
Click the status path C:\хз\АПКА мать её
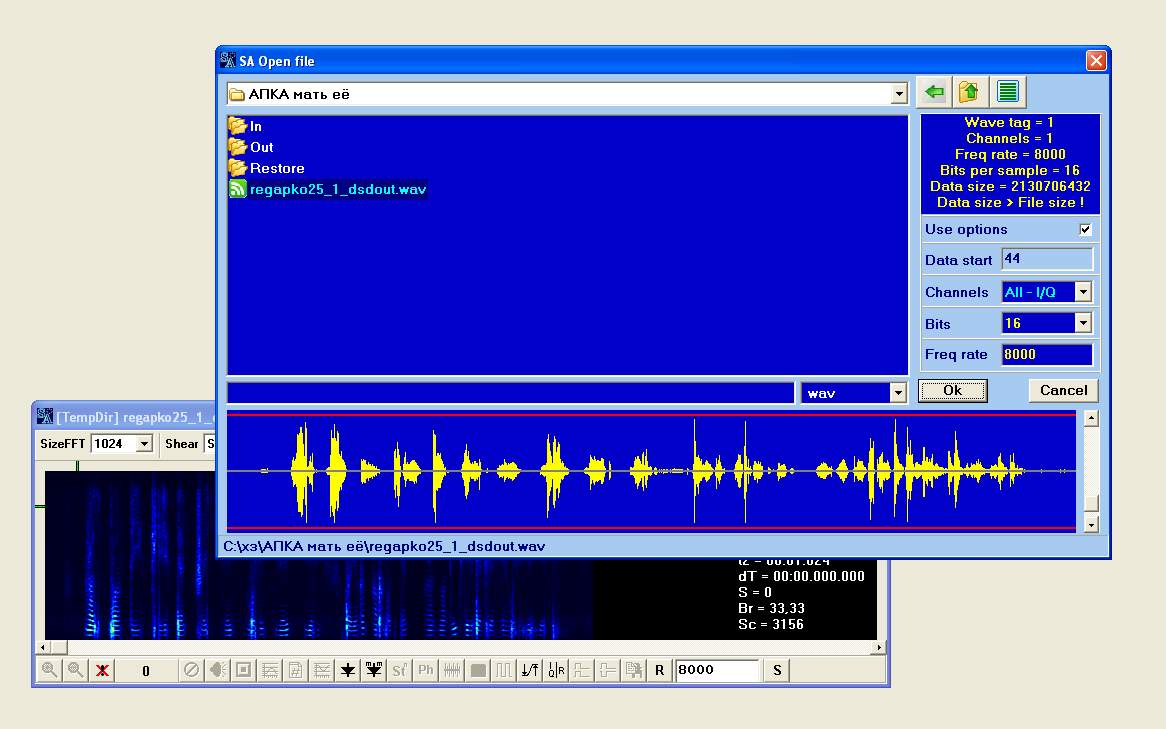click(384, 546)
